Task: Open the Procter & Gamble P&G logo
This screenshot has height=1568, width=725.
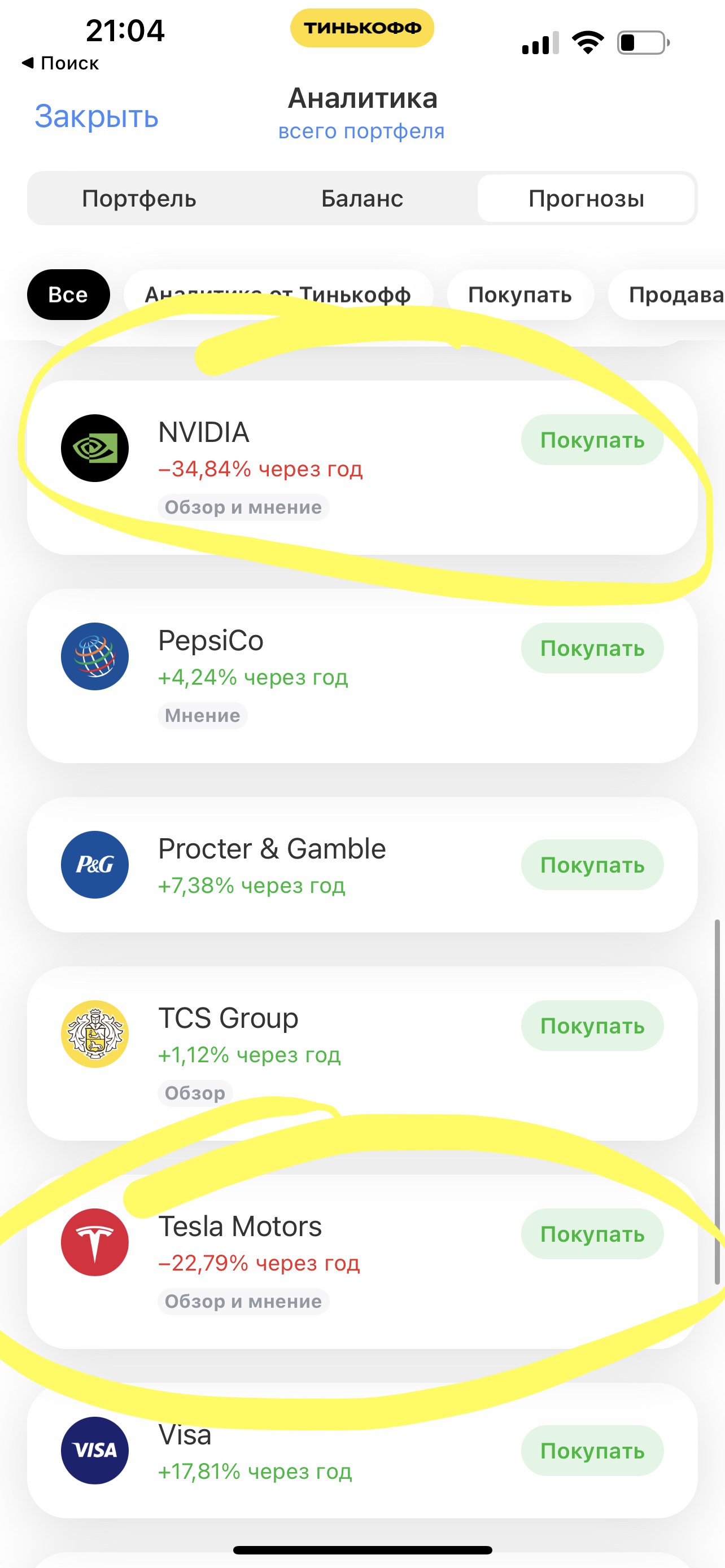Action: click(94, 864)
